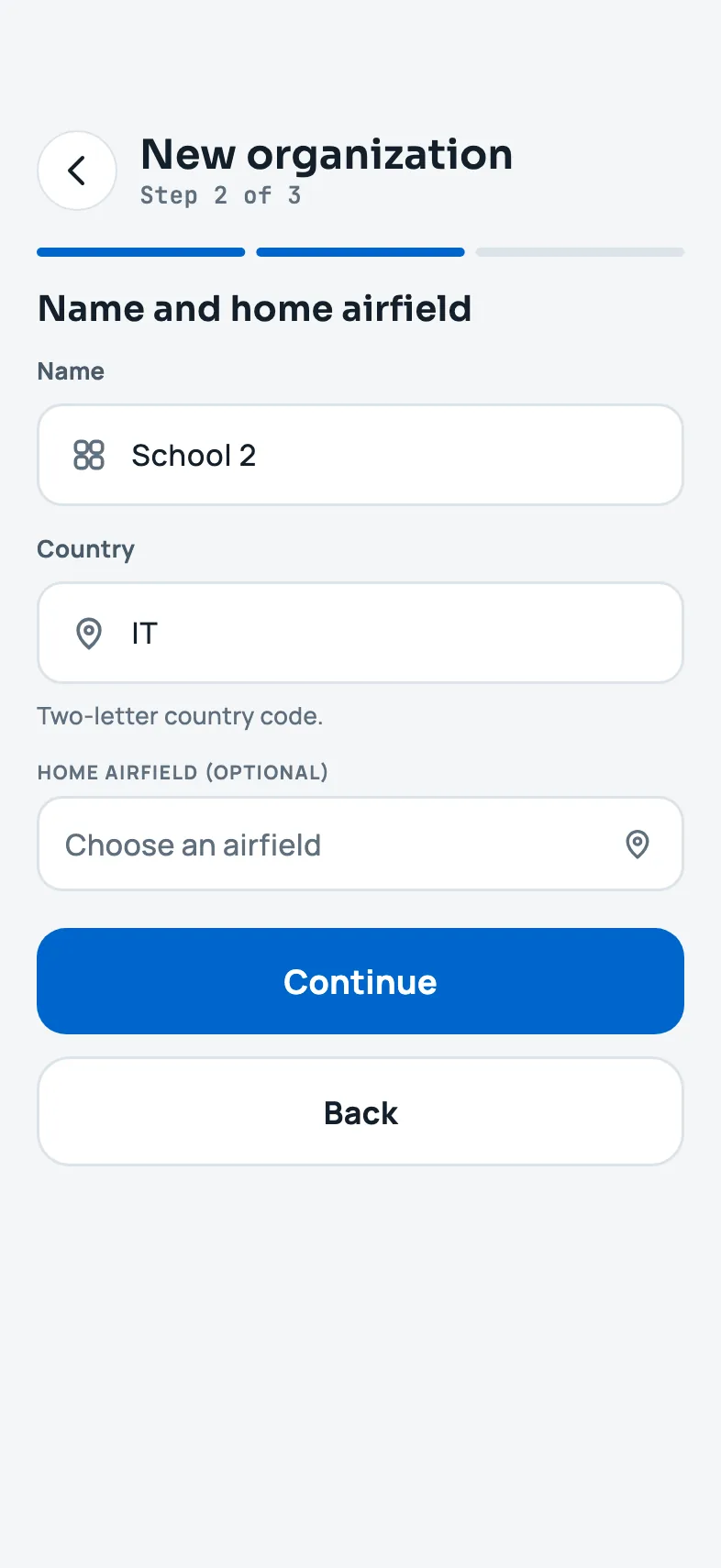Focus the Country field containing IT
Image resolution: width=721 pixels, height=1568 pixels.
pyautogui.click(x=360, y=633)
